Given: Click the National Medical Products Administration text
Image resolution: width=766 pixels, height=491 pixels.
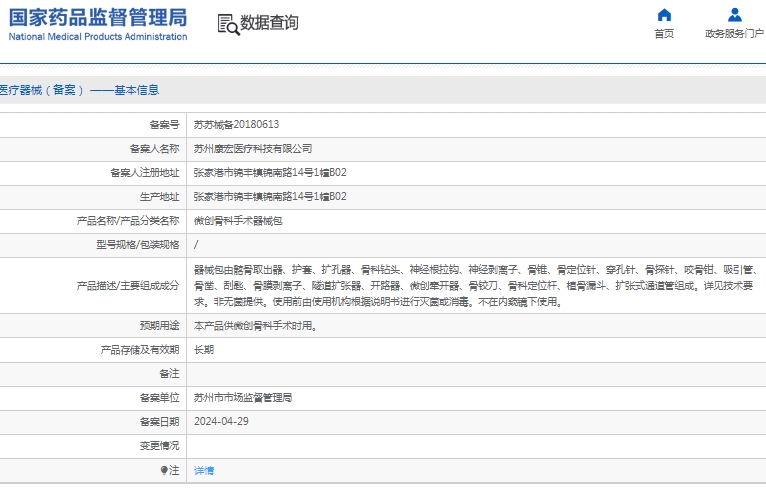Looking at the screenshot, I should (98, 37).
